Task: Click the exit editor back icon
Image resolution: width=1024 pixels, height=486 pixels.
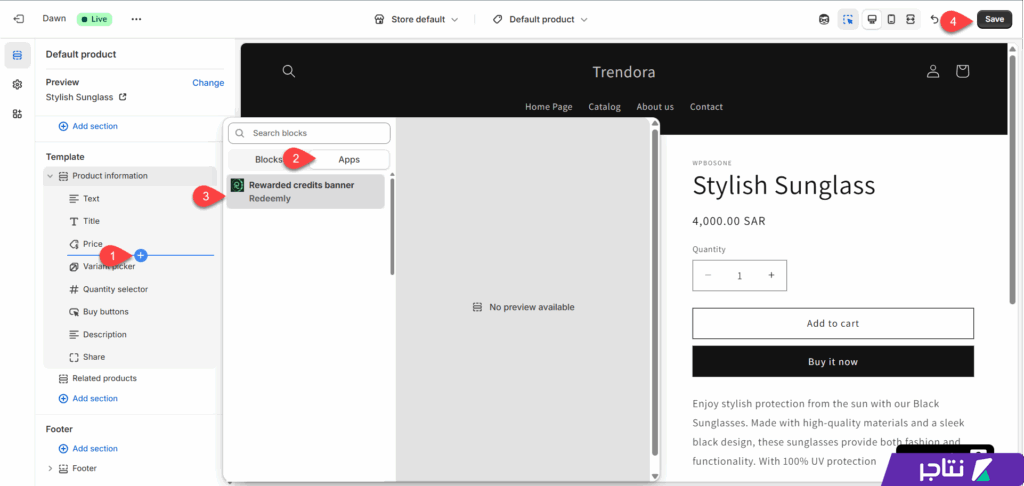Action: pyautogui.click(x=18, y=19)
